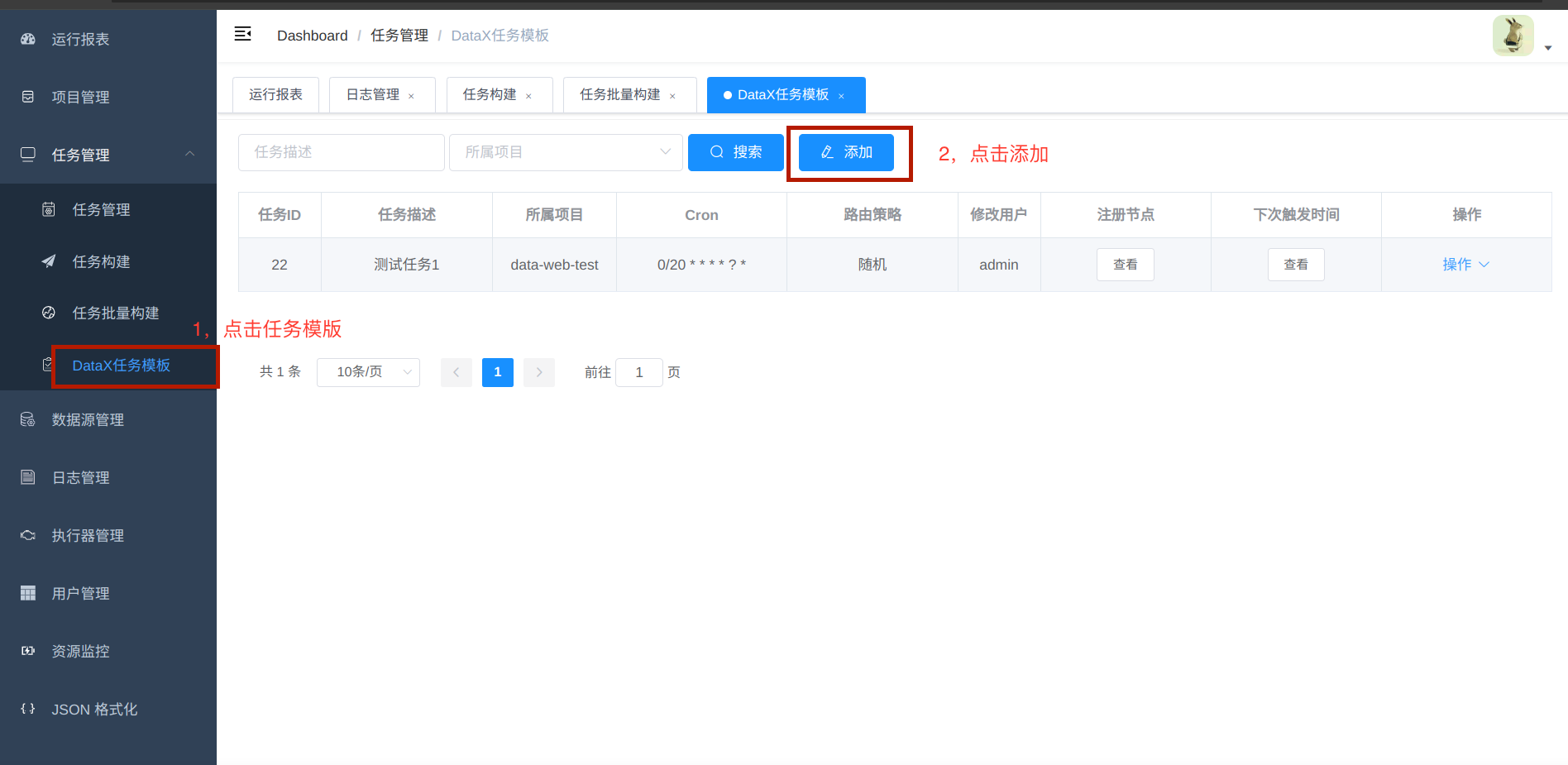Open the 10条/页 page size selector

[x=368, y=372]
